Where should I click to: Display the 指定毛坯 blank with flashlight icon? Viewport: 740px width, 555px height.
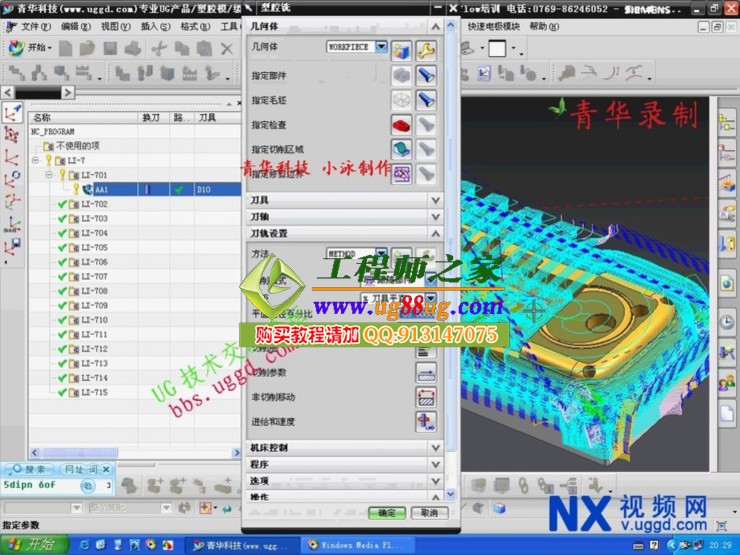(x=426, y=100)
